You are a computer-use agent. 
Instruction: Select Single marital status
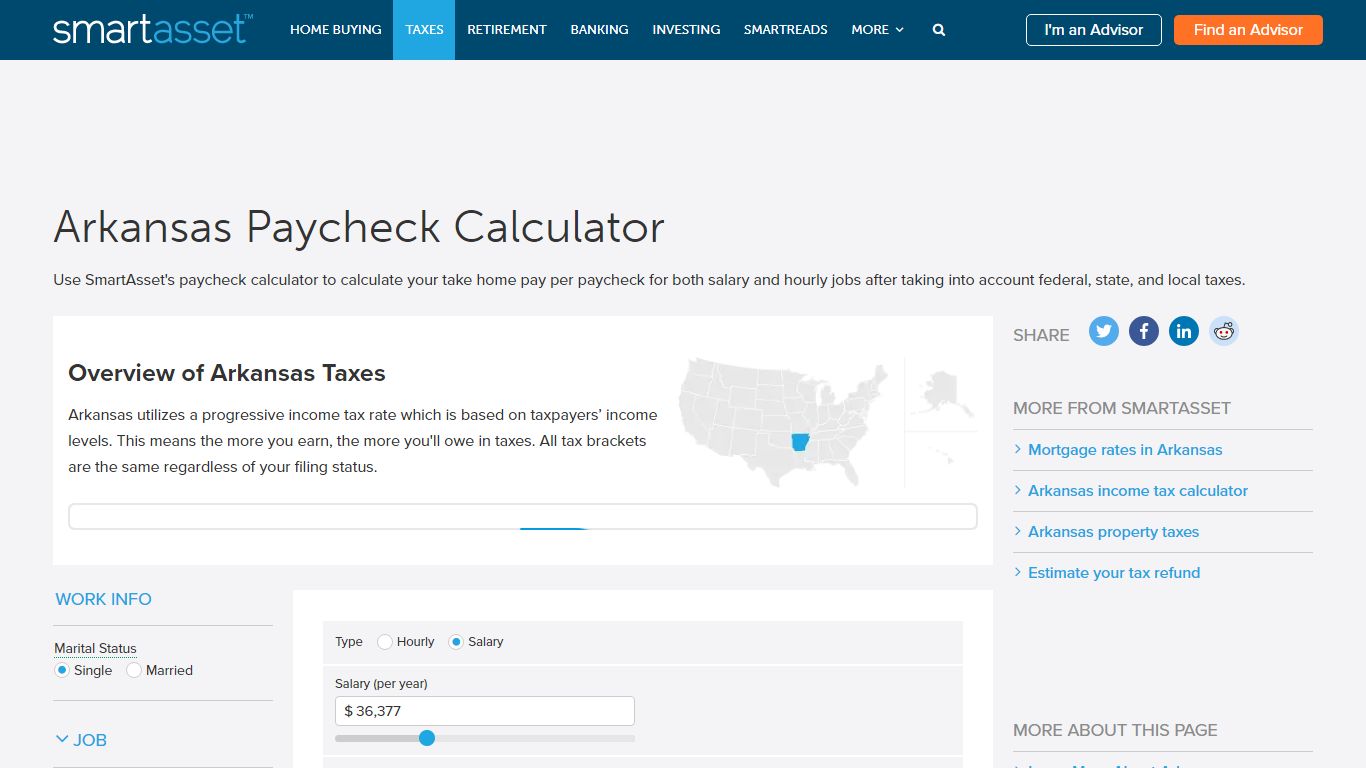pos(62,670)
